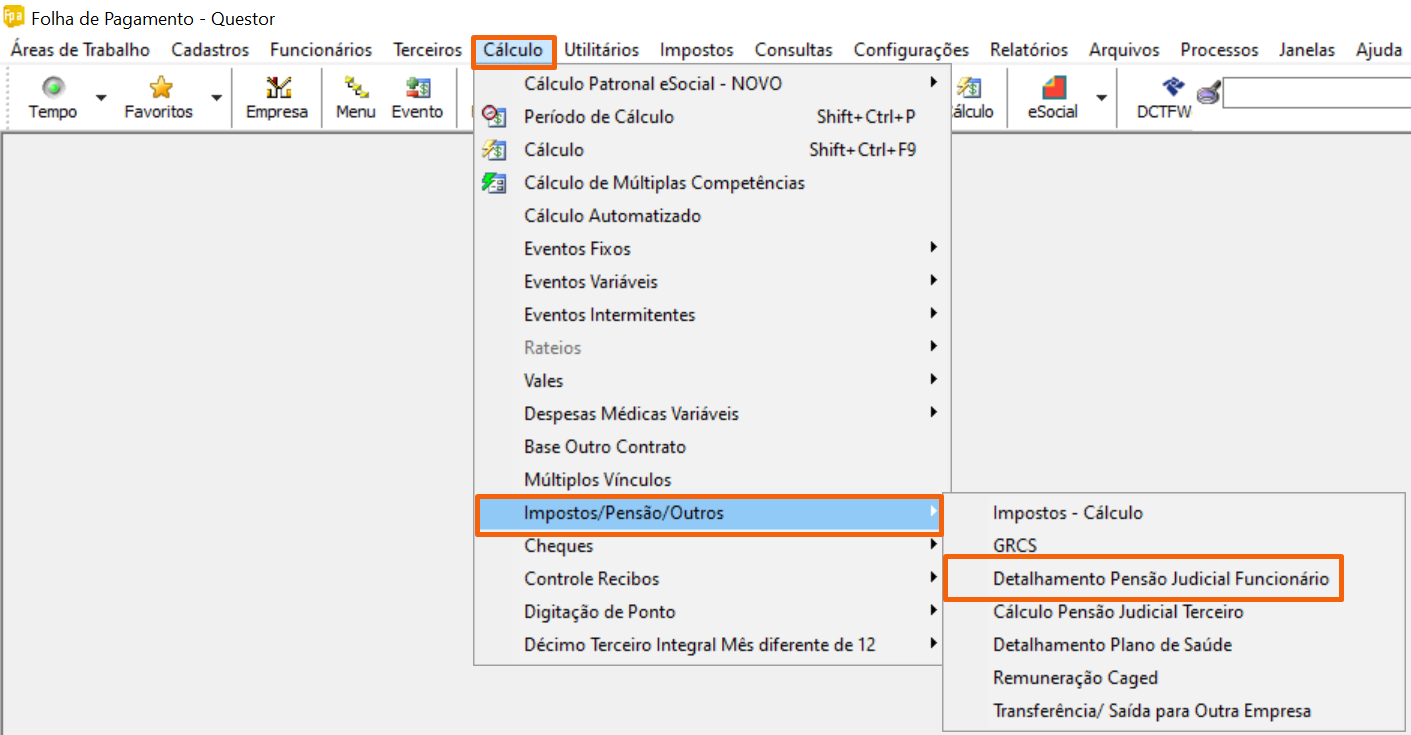The height and width of the screenshot is (735, 1411).
Task: Click the toolbar search input field
Action: click(1315, 94)
